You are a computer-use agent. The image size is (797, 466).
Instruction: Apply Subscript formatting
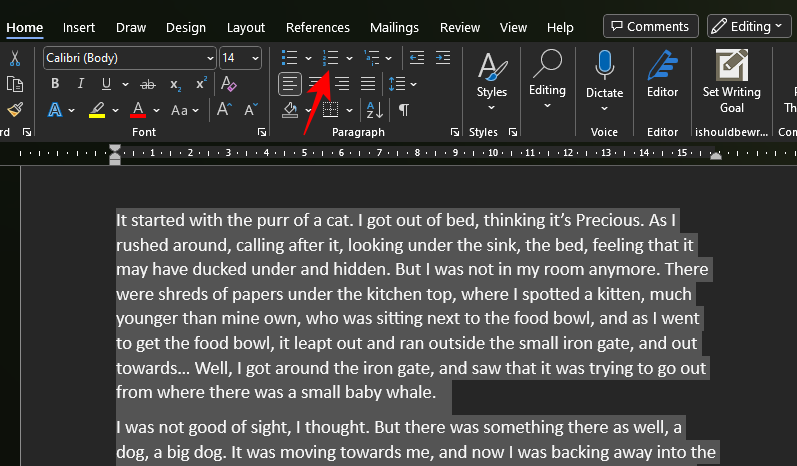tap(175, 84)
